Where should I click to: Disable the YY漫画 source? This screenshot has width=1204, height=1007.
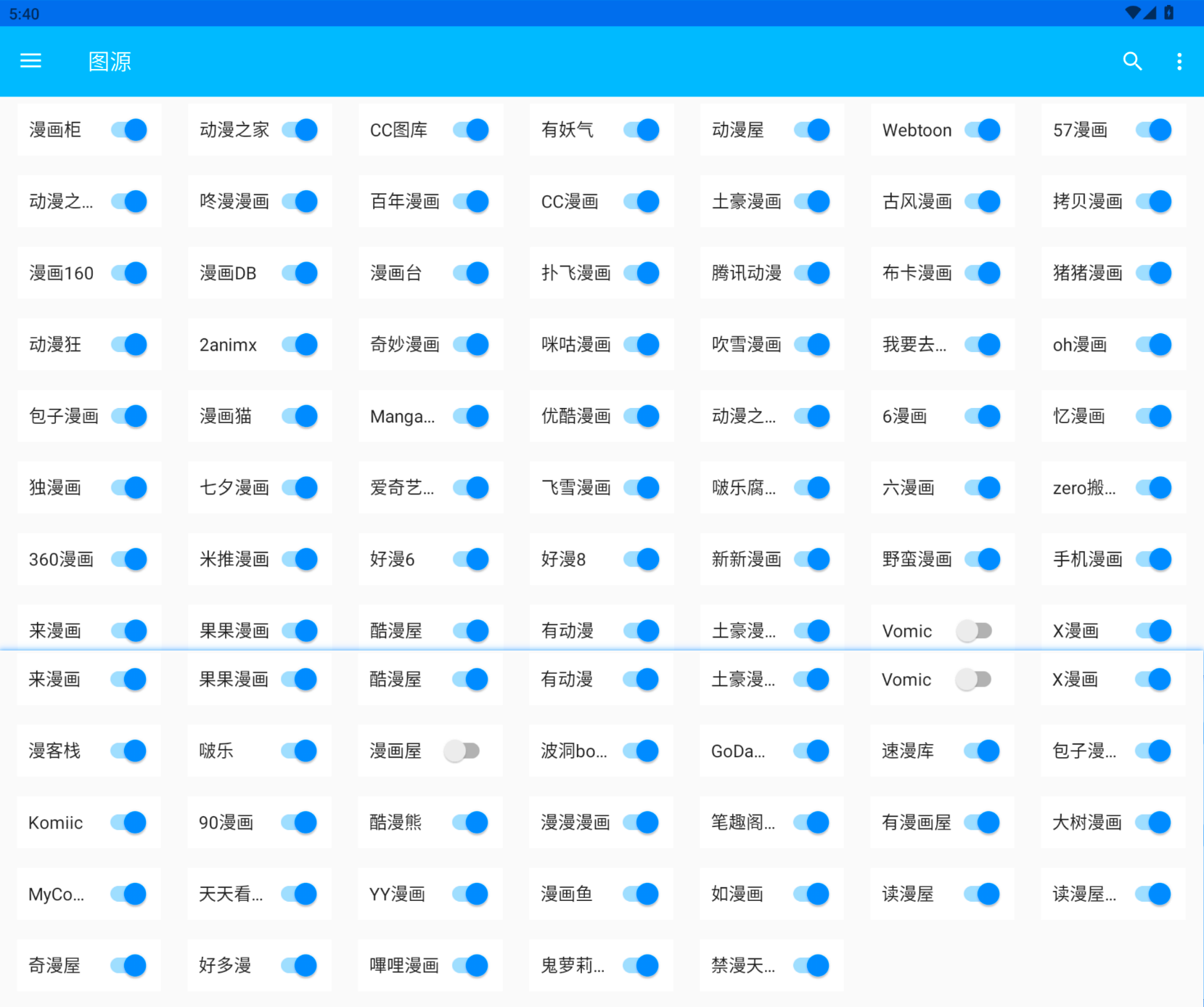pyautogui.click(x=470, y=894)
